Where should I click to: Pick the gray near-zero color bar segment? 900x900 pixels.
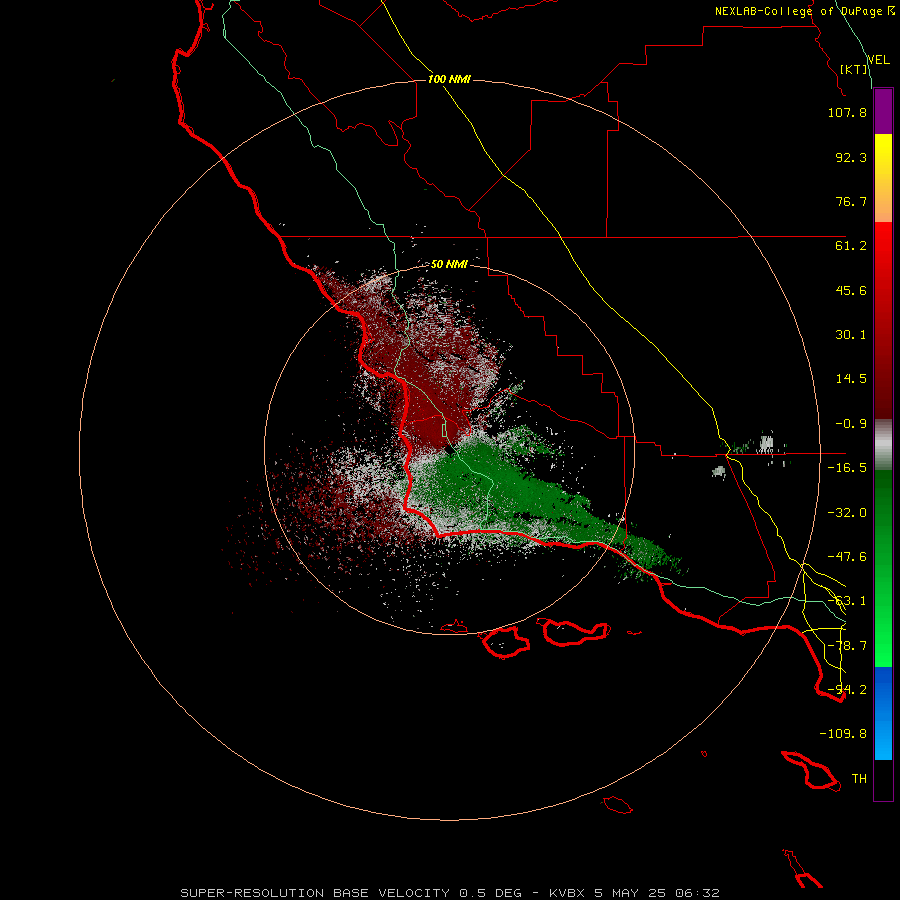[883, 445]
